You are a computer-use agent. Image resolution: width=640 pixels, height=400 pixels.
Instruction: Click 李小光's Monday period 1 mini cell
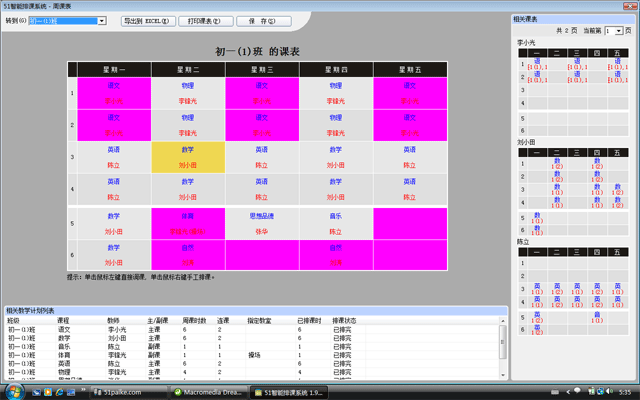point(537,64)
